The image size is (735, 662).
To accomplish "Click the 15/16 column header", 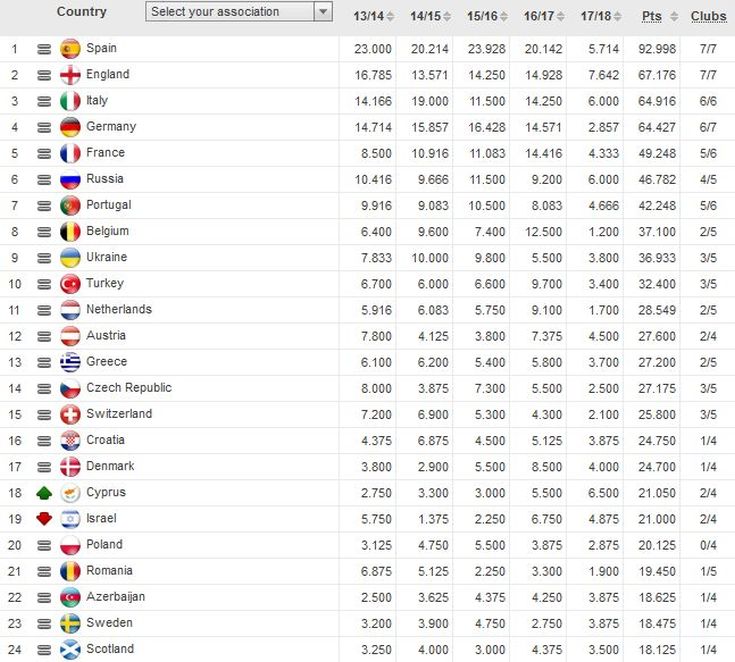I will point(487,17).
